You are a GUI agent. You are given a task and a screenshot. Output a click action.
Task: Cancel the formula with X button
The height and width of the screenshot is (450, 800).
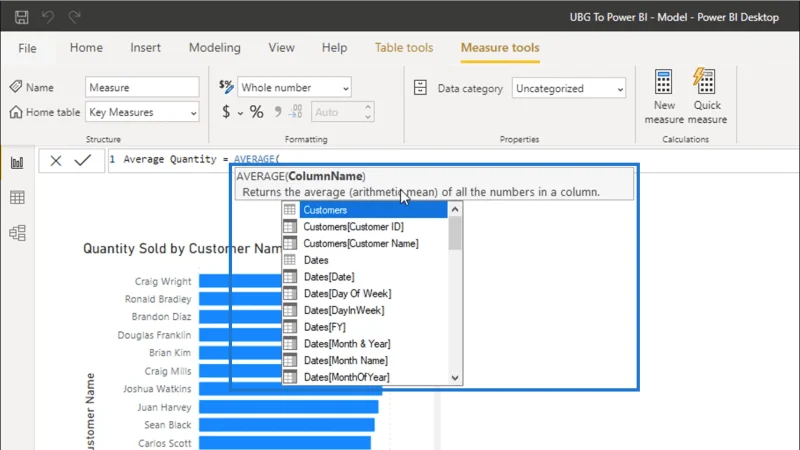click(56, 161)
